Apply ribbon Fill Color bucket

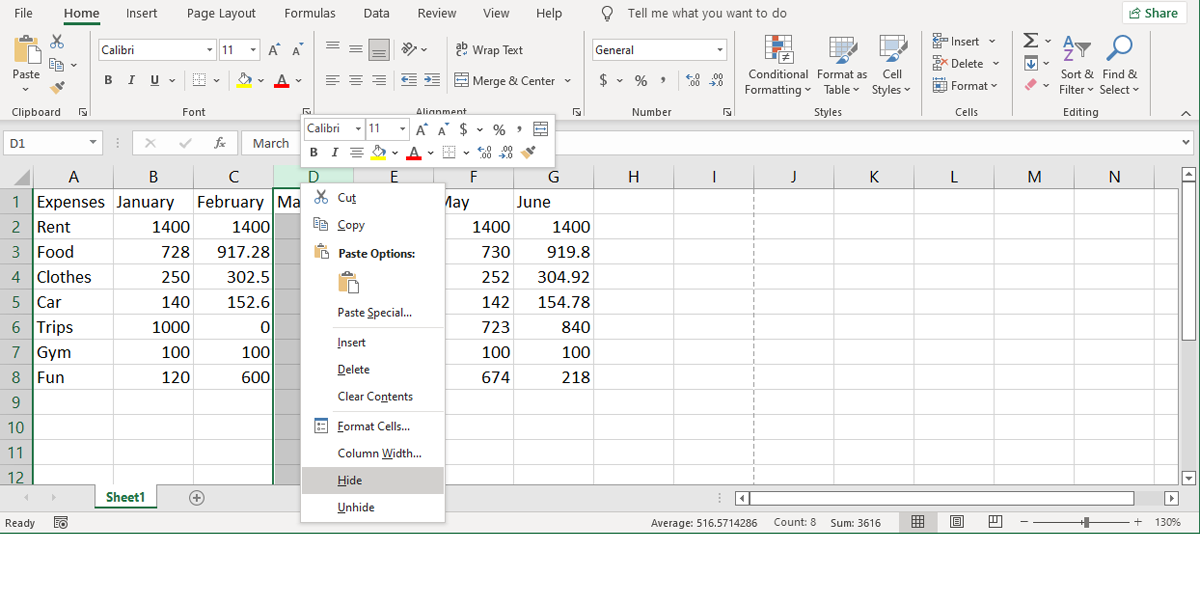point(245,80)
